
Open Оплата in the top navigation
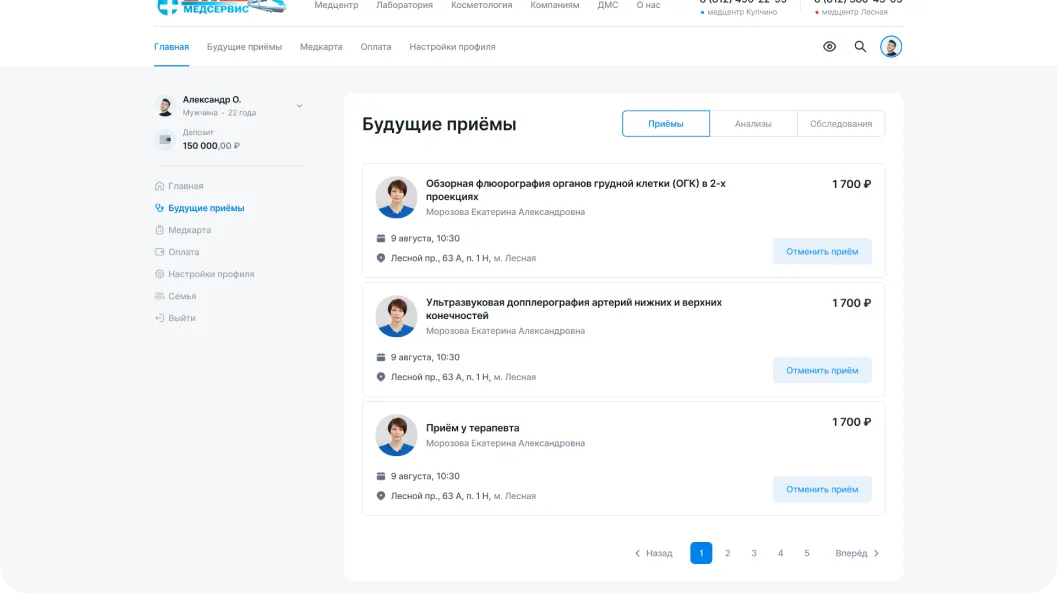point(375,47)
